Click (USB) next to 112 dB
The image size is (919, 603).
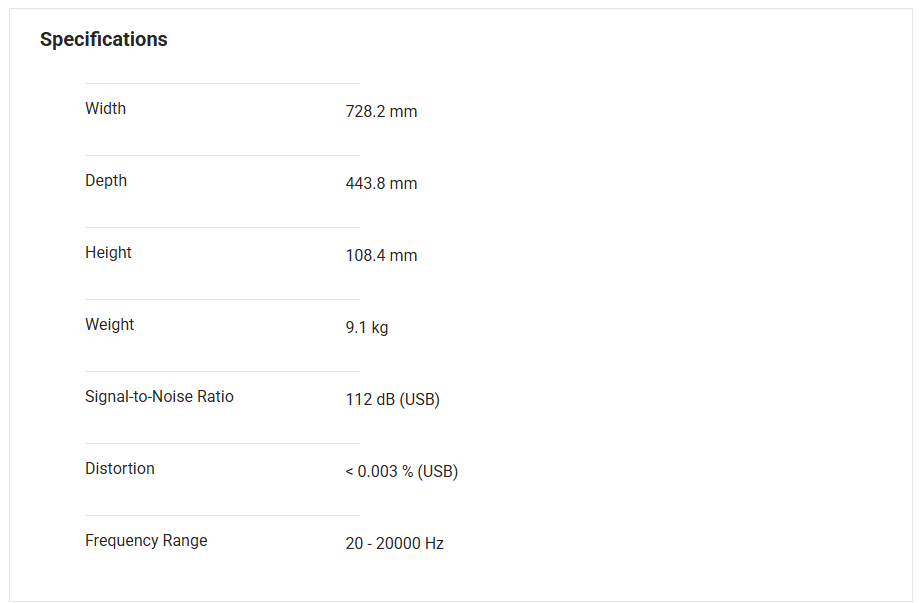420,400
